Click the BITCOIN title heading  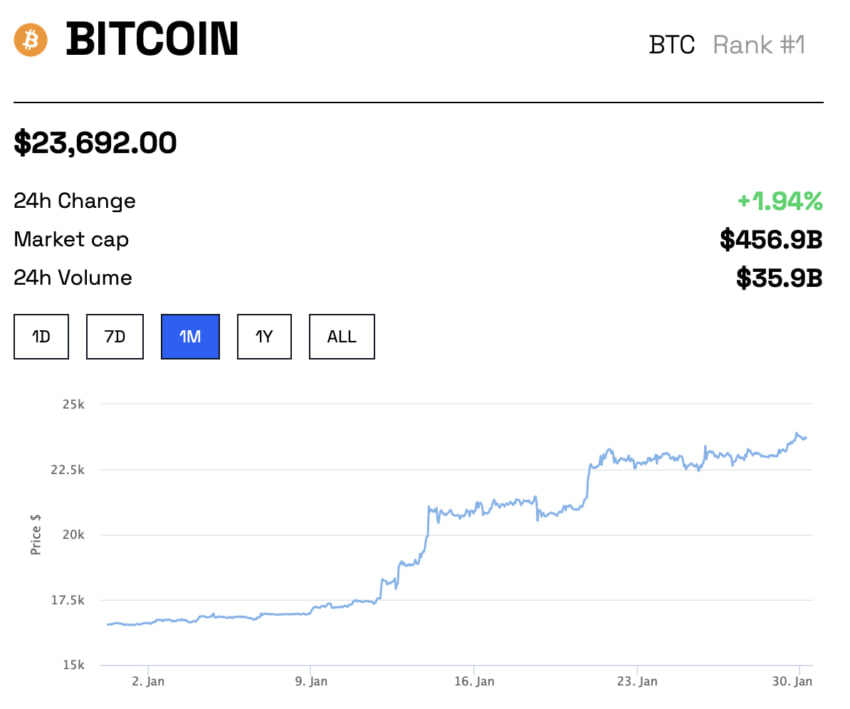tap(152, 39)
